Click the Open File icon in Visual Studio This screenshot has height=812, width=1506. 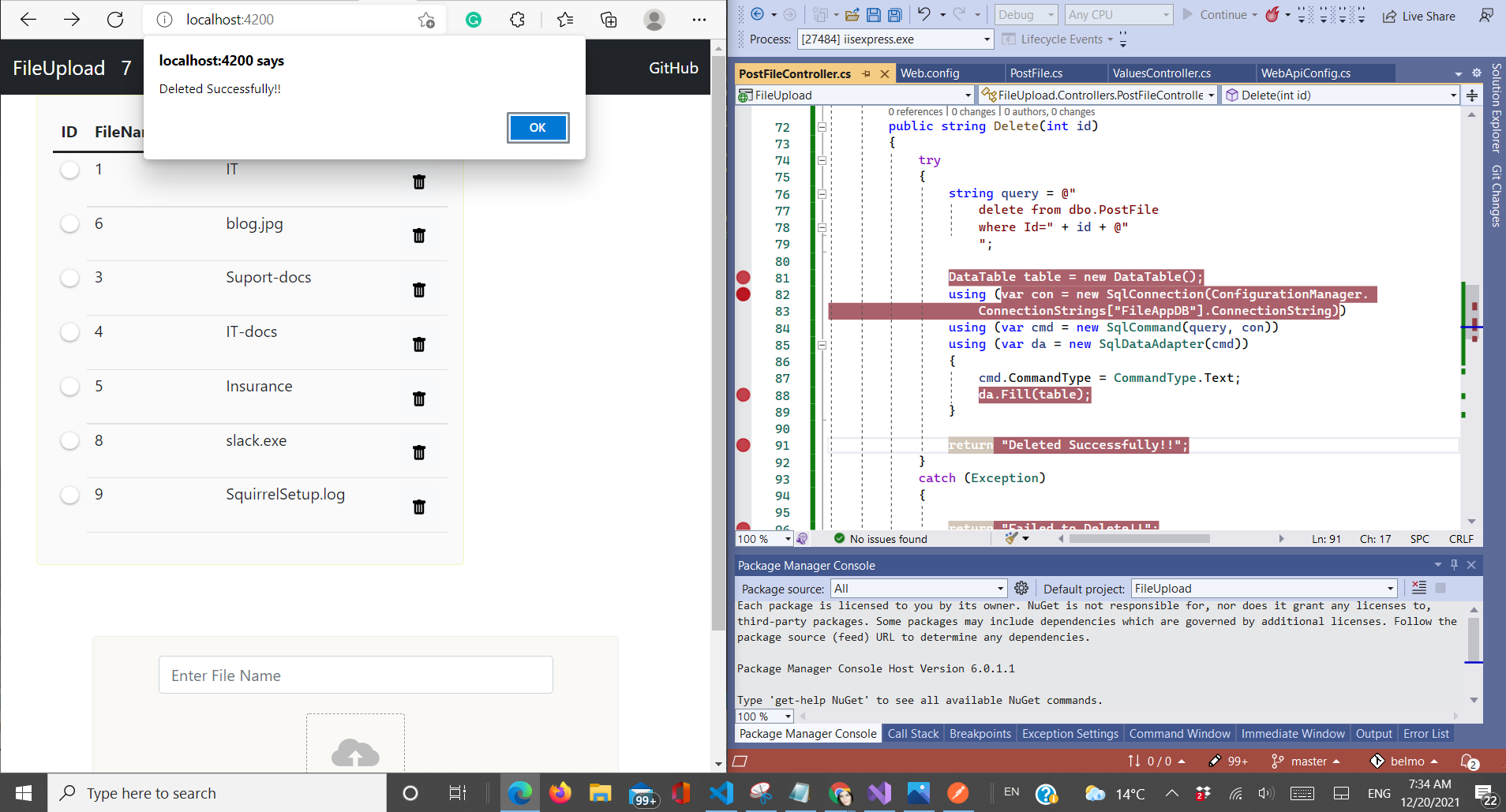click(x=852, y=14)
